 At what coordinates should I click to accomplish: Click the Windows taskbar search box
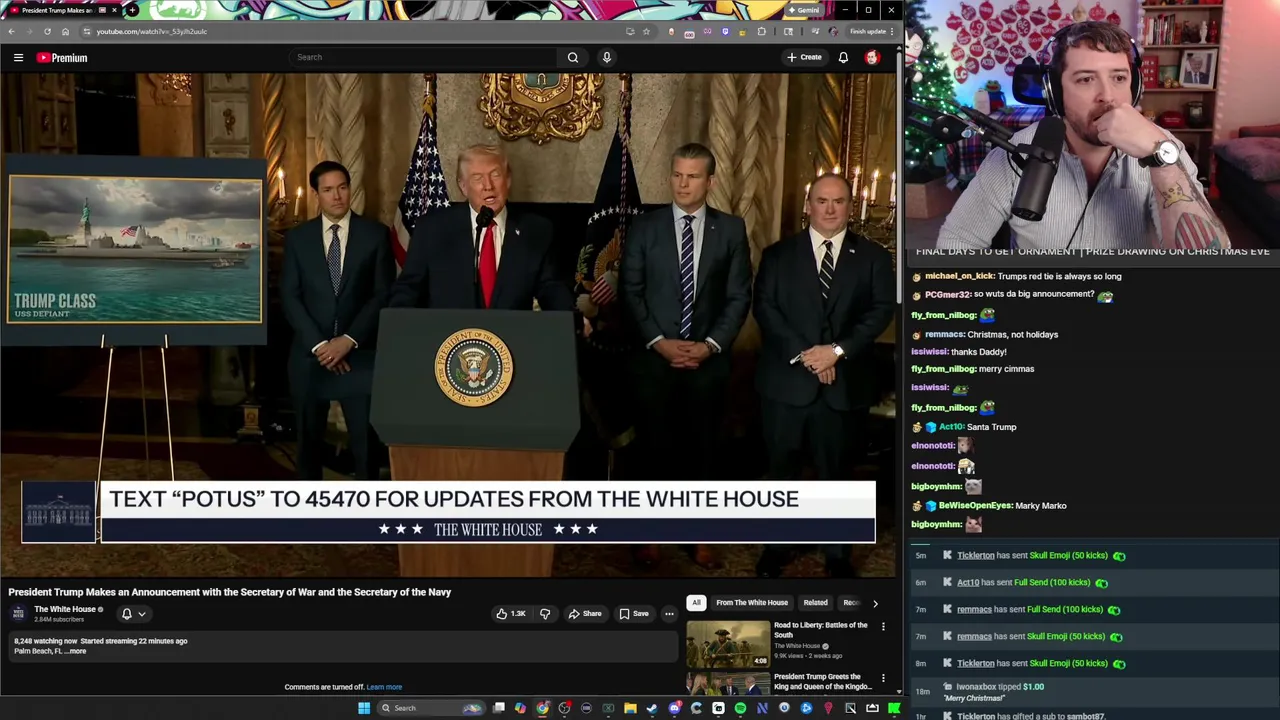tap(432, 708)
